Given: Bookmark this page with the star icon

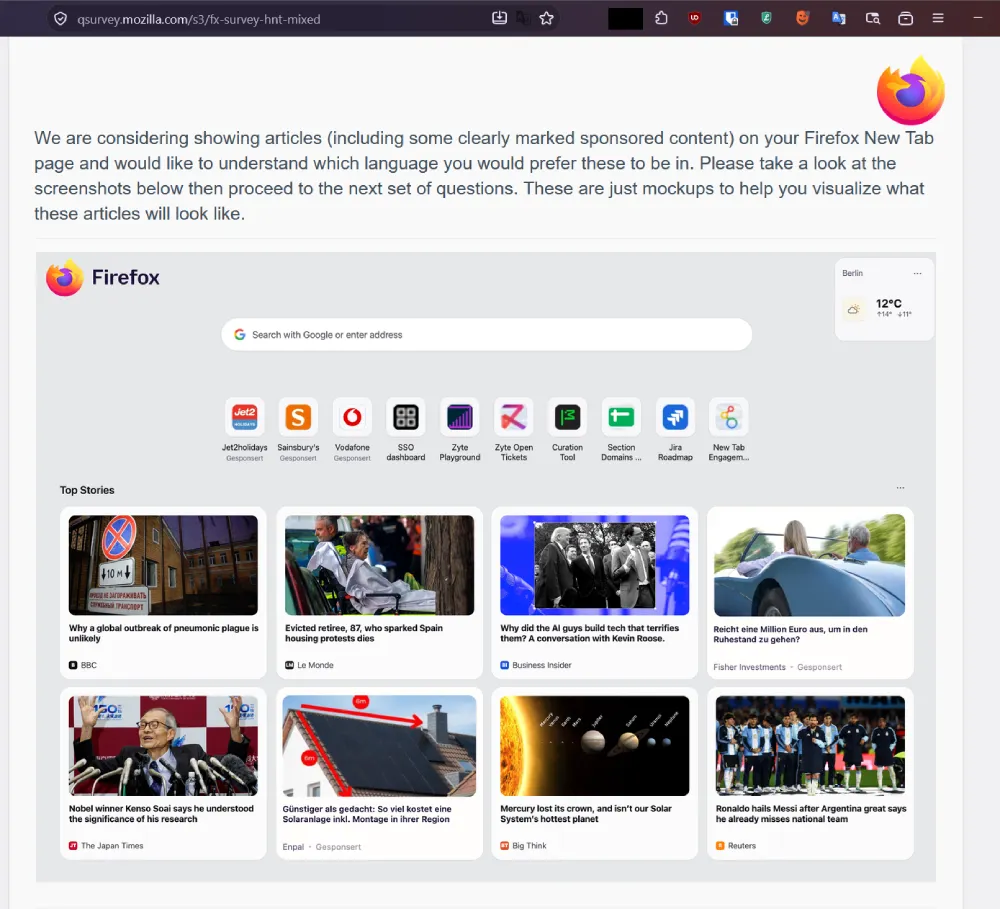Looking at the screenshot, I should (x=547, y=18).
